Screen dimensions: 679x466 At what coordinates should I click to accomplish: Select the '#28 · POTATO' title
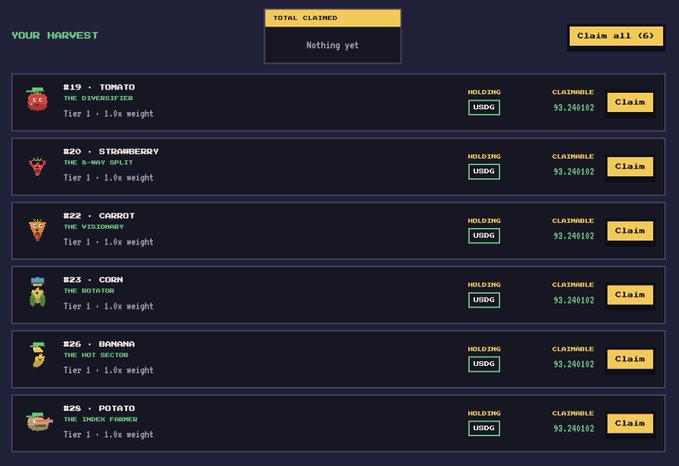[x=99, y=408]
